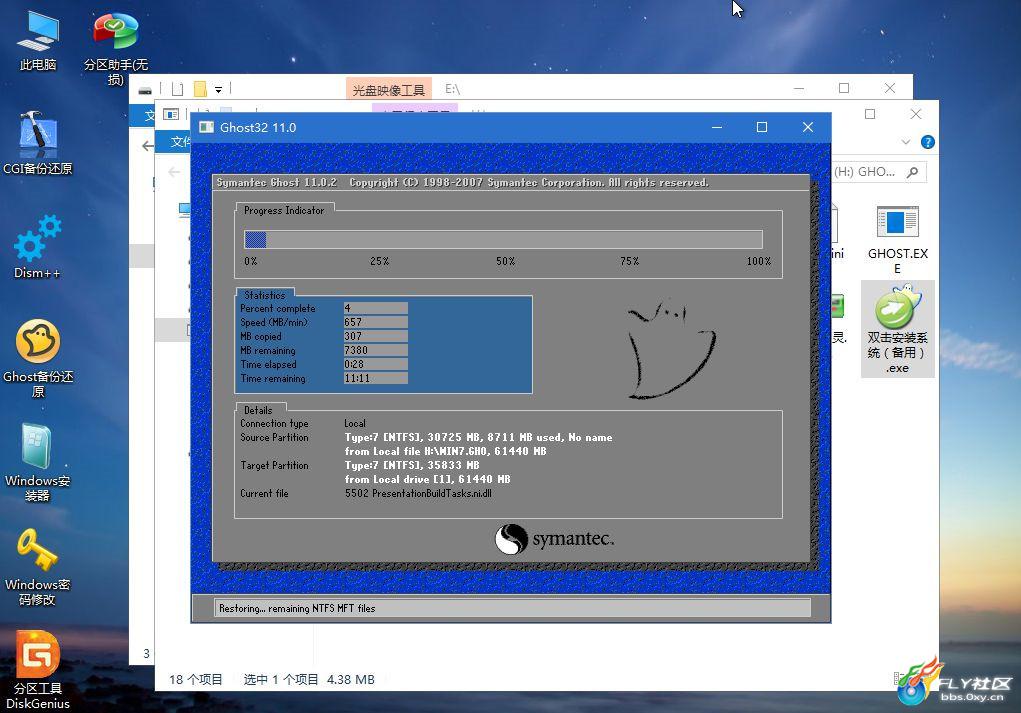Click the properties icon in H: window title bar
The height and width of the screenshot is (713, 1021).
click(x=171, y=115)
